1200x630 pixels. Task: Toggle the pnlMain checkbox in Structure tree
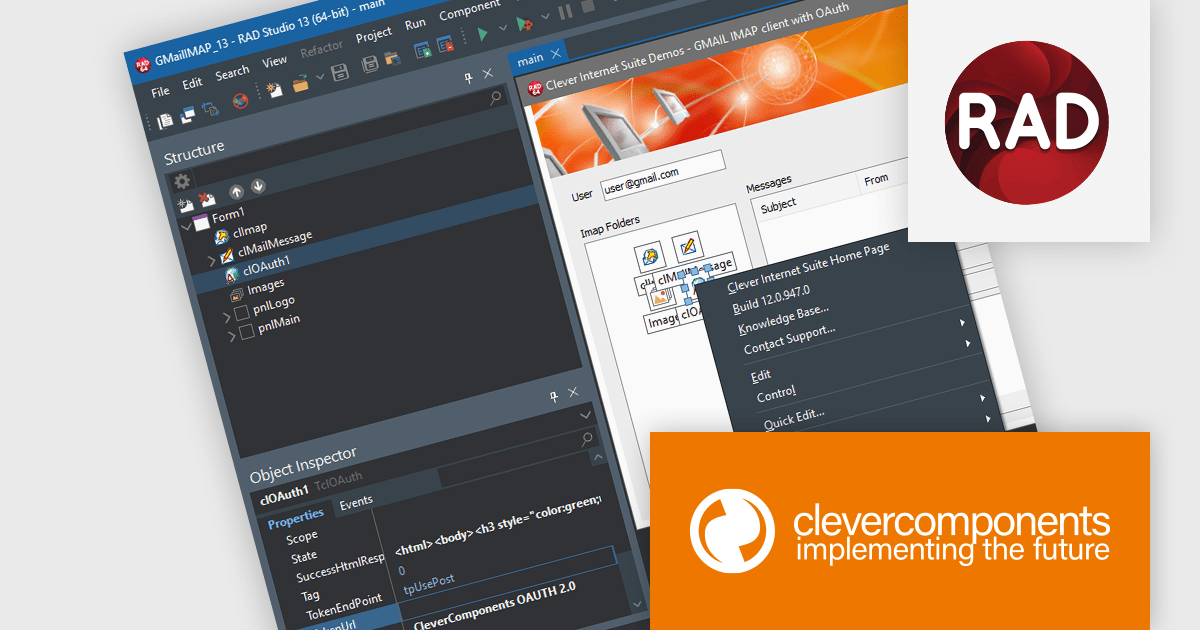[246, 330]
